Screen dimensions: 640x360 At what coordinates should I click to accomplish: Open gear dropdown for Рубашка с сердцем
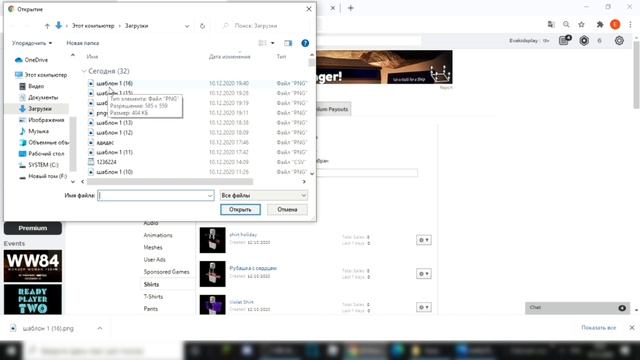pyautogui.click(x=424, y=273)
